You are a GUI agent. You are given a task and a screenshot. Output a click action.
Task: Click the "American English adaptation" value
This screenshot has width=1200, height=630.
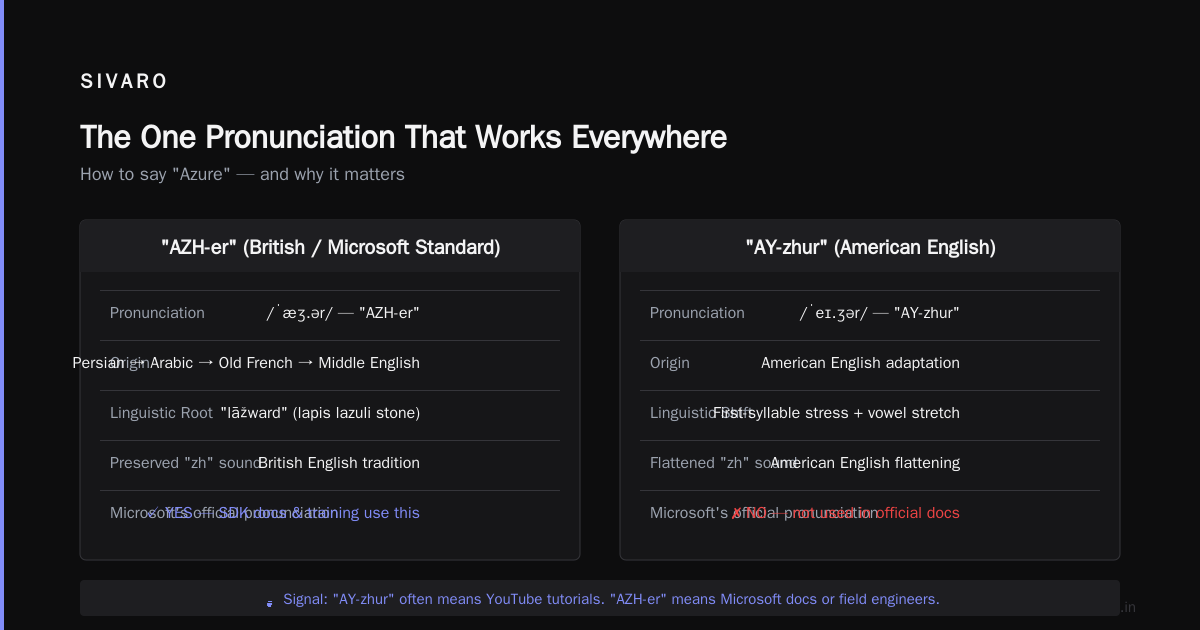860,363
